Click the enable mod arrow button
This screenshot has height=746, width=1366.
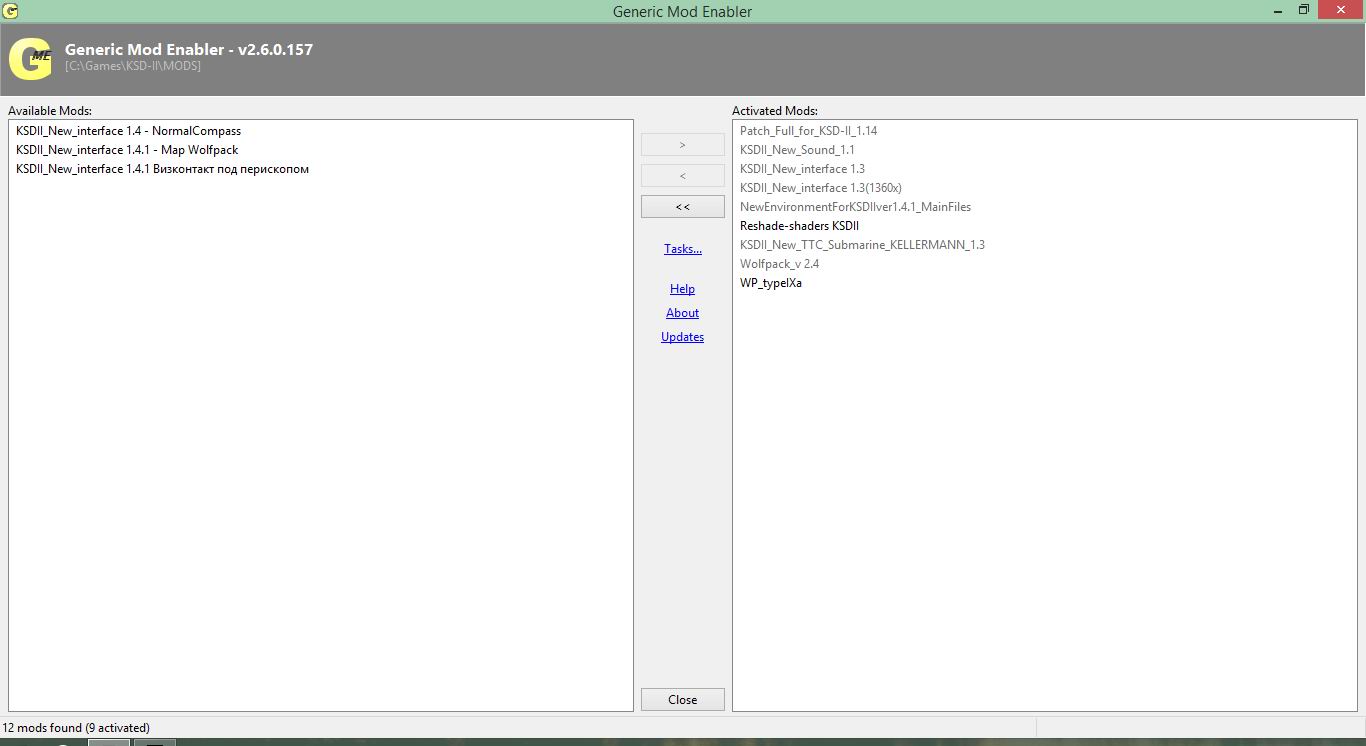click(683, 145)
